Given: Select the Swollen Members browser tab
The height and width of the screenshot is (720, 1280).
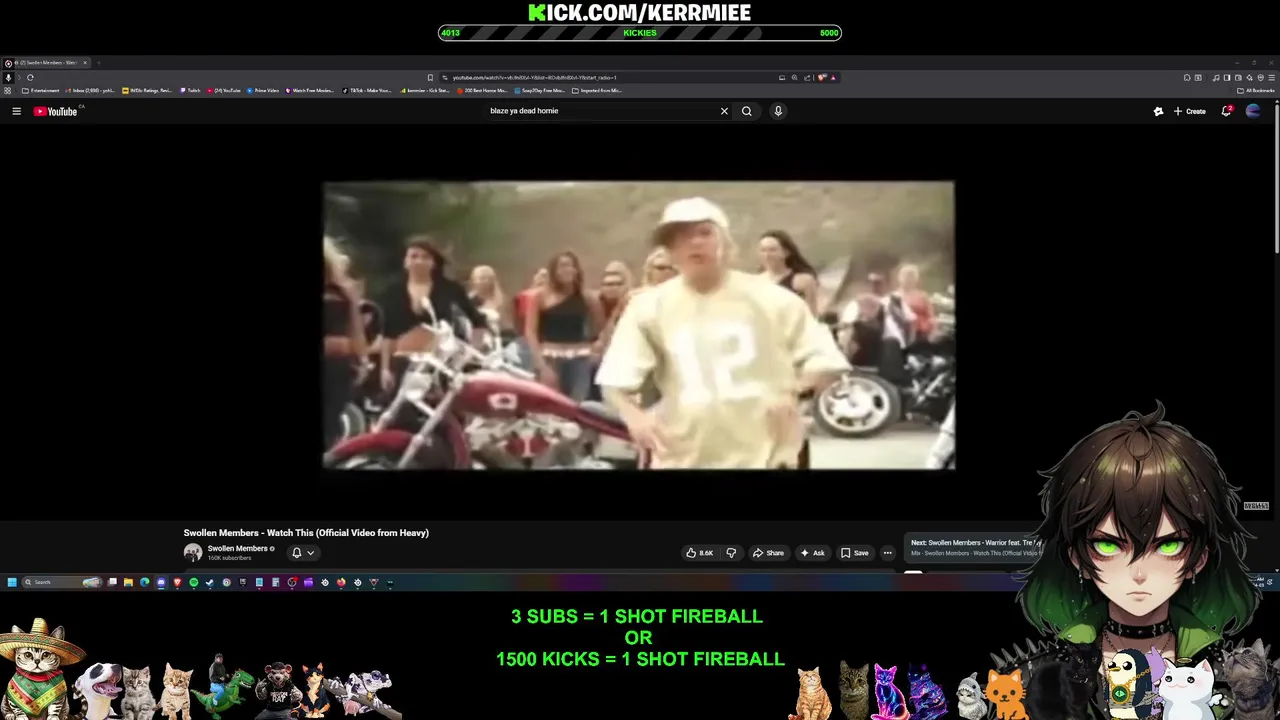Looking at the screenshot, I should point(48,63).
